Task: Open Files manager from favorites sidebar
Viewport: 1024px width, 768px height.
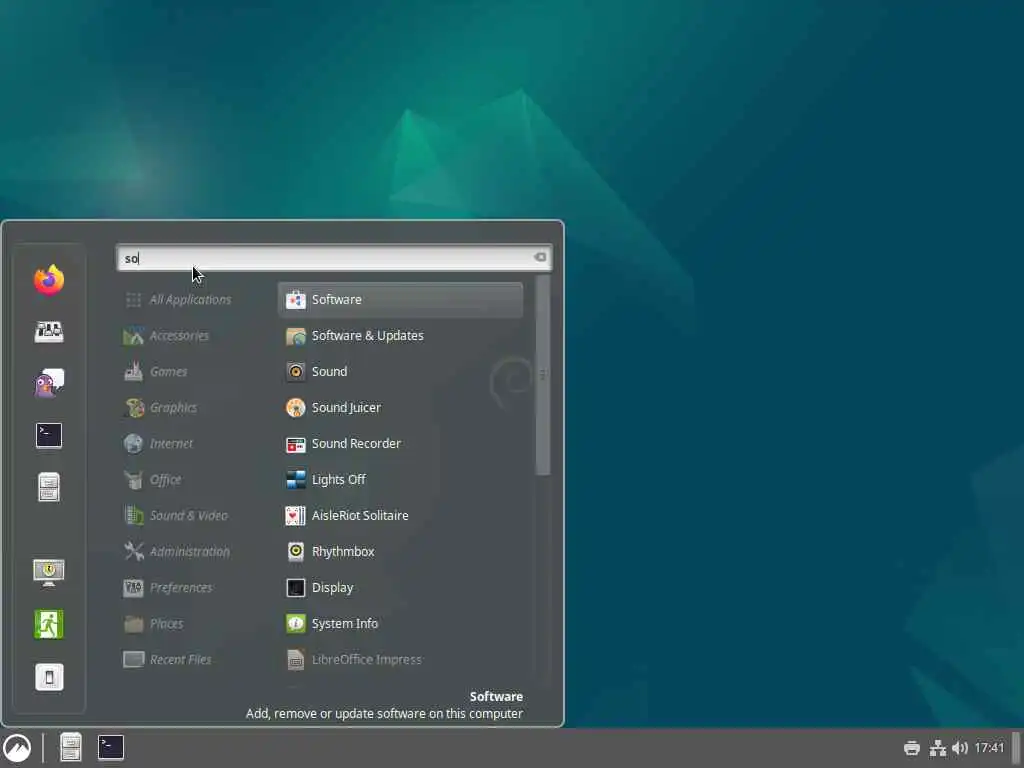Action: tap(49, 487)
